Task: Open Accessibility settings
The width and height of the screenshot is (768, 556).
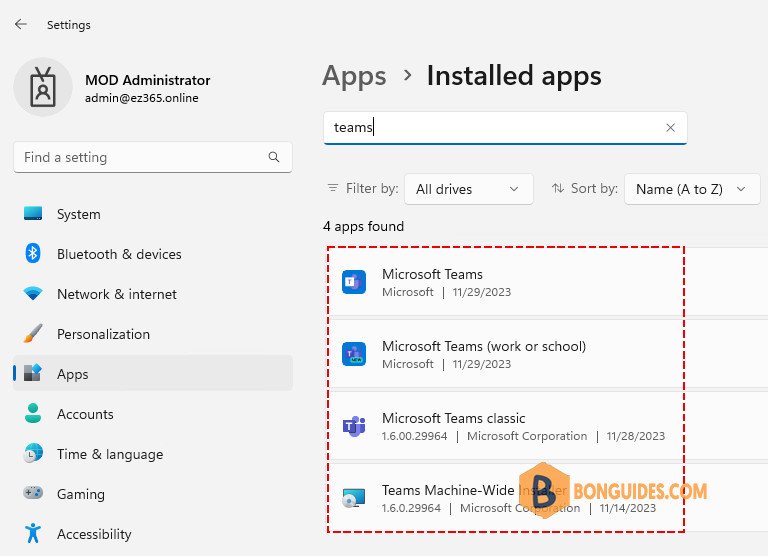Action: (153, 534)
